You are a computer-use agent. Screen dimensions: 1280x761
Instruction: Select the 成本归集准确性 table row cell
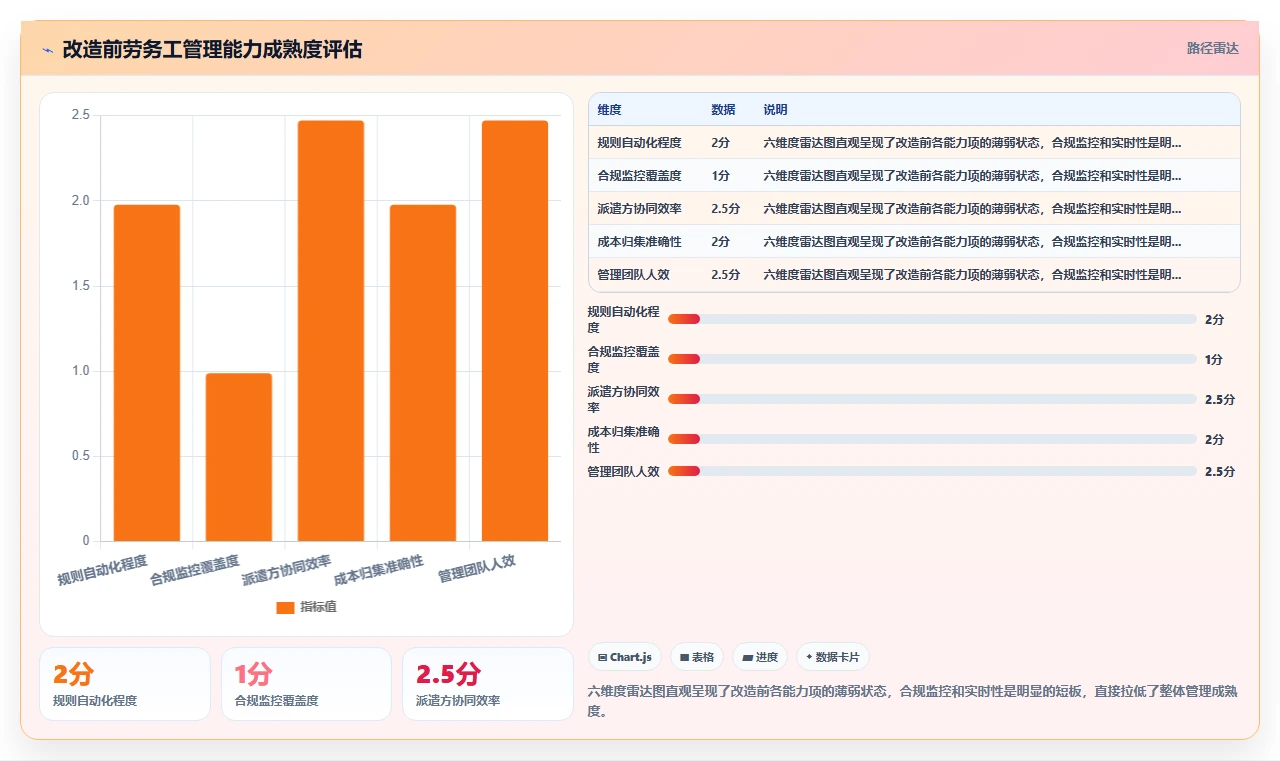[640, 242]
